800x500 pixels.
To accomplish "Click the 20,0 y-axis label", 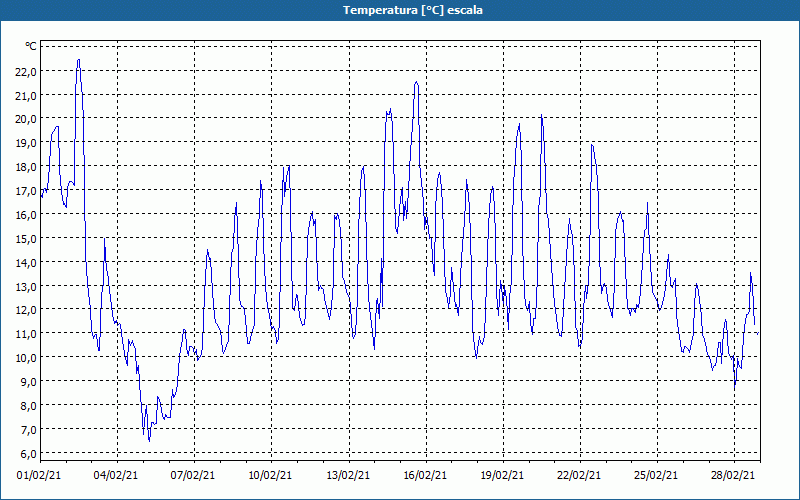I will [x=26, y=119].
